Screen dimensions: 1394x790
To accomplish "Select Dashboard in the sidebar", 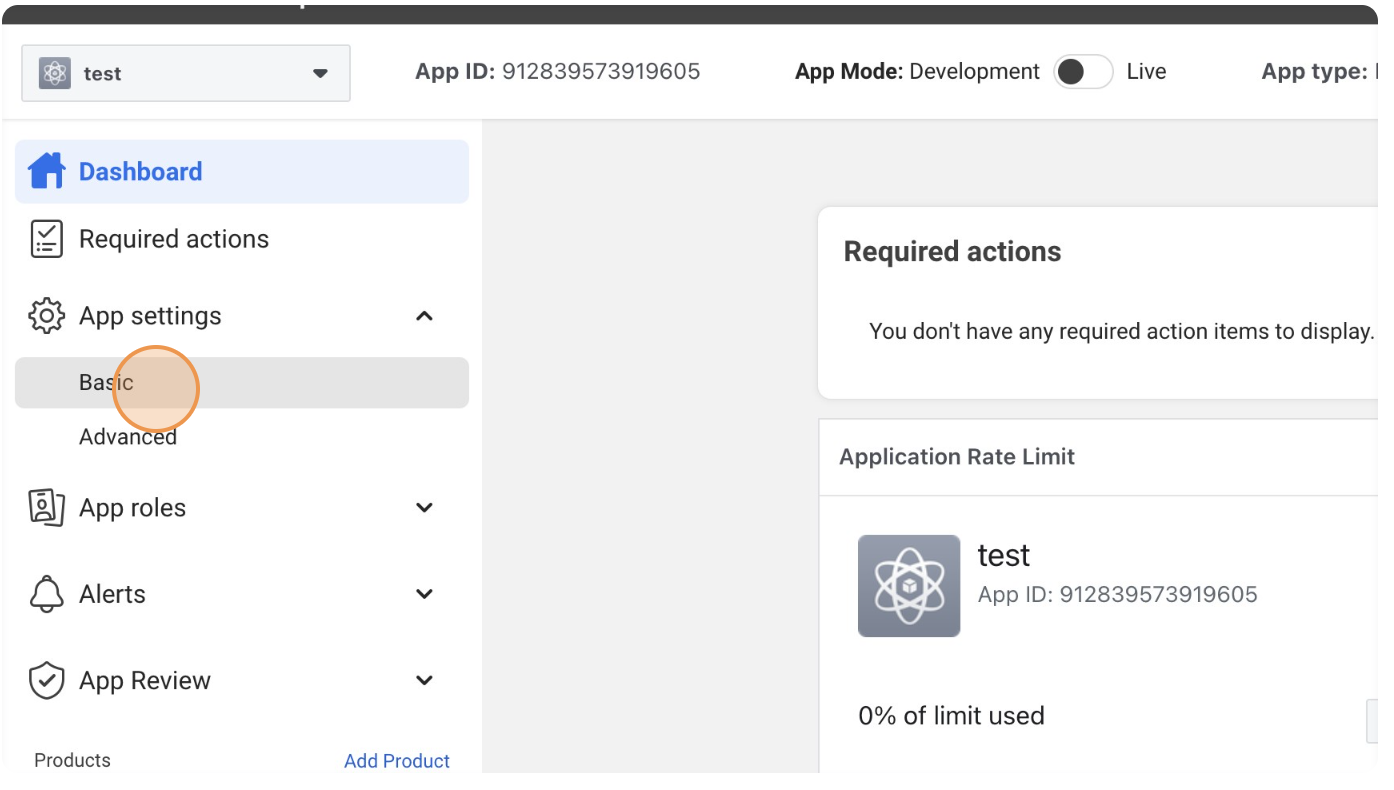I will [242, 172].
